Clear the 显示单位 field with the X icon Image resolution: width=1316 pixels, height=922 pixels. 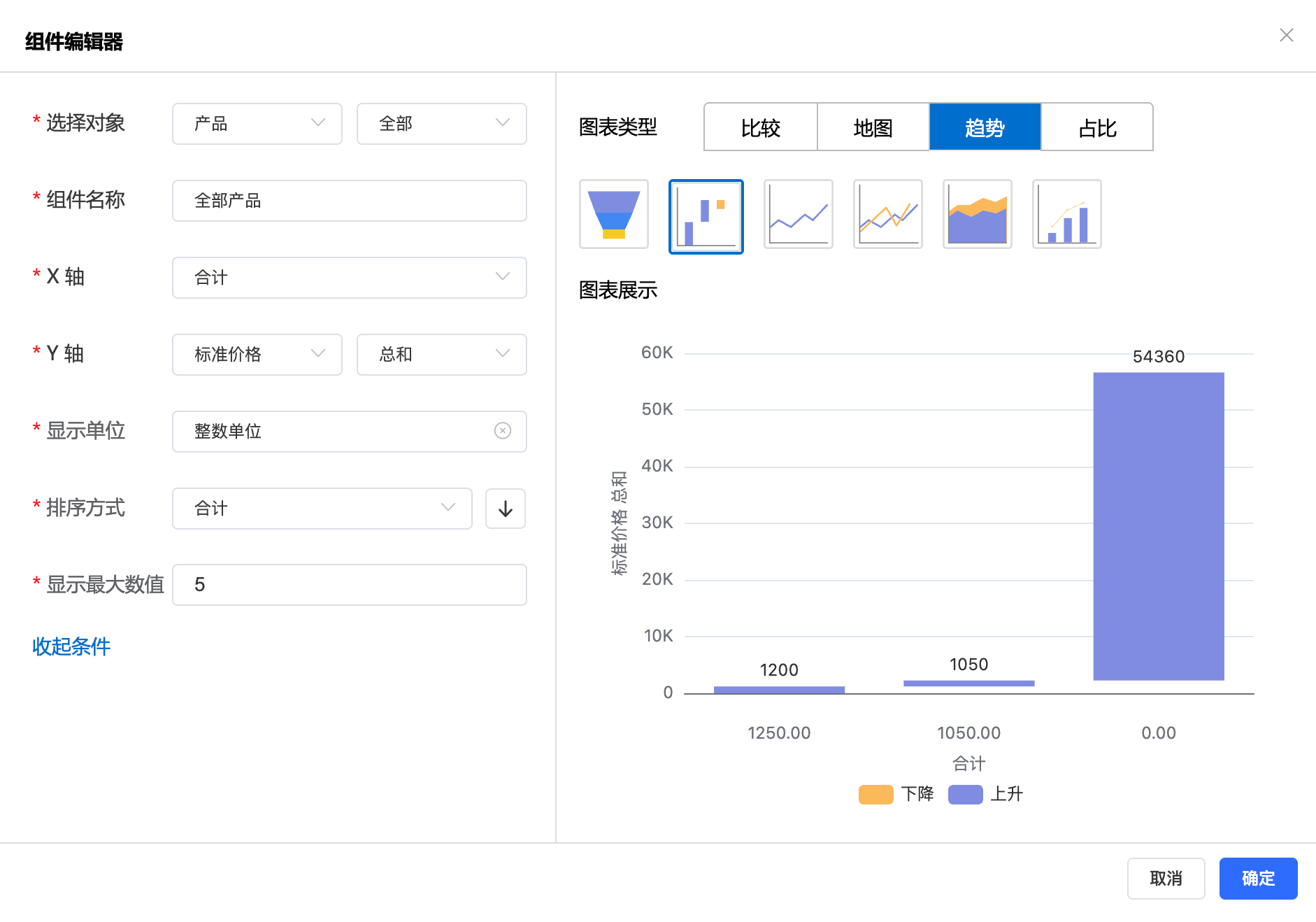(x=502, y=431)
